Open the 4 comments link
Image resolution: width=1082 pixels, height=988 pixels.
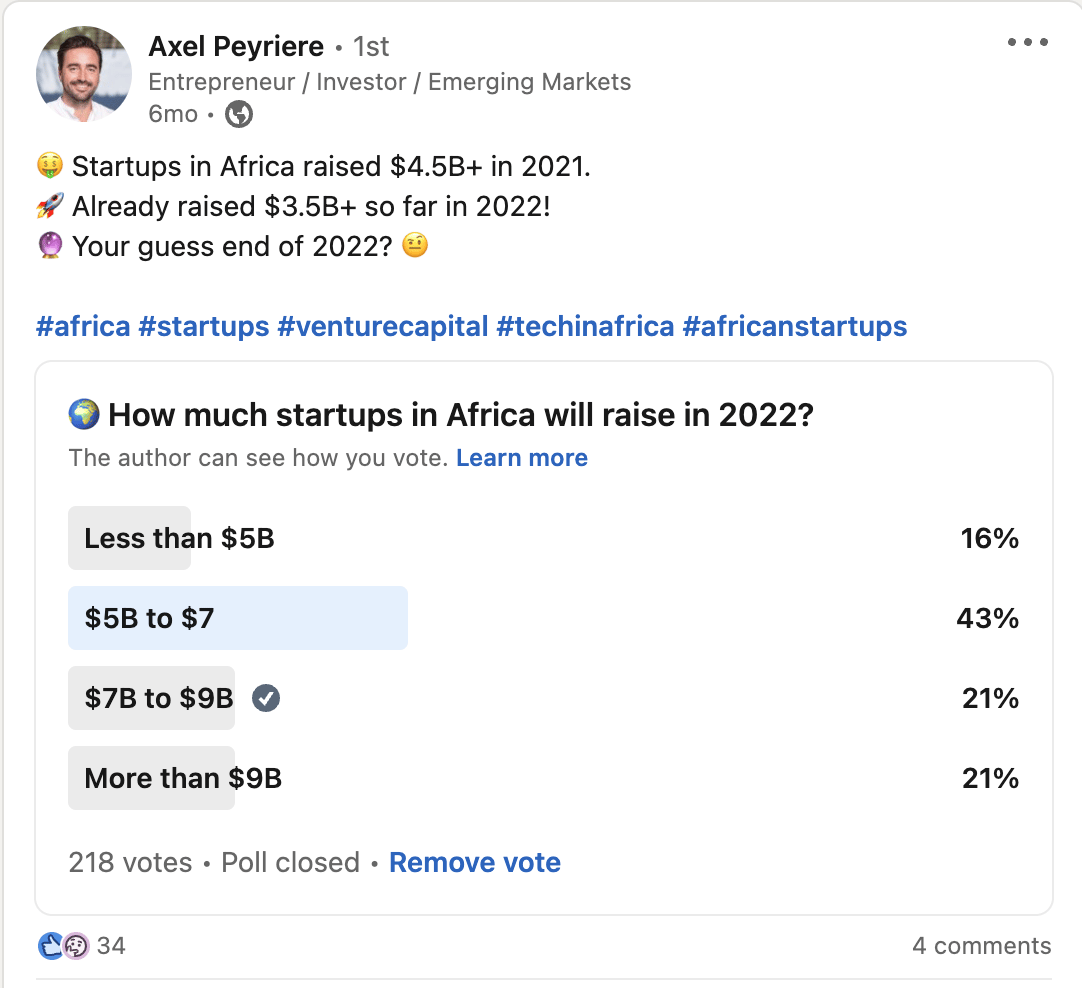(981, 945)
